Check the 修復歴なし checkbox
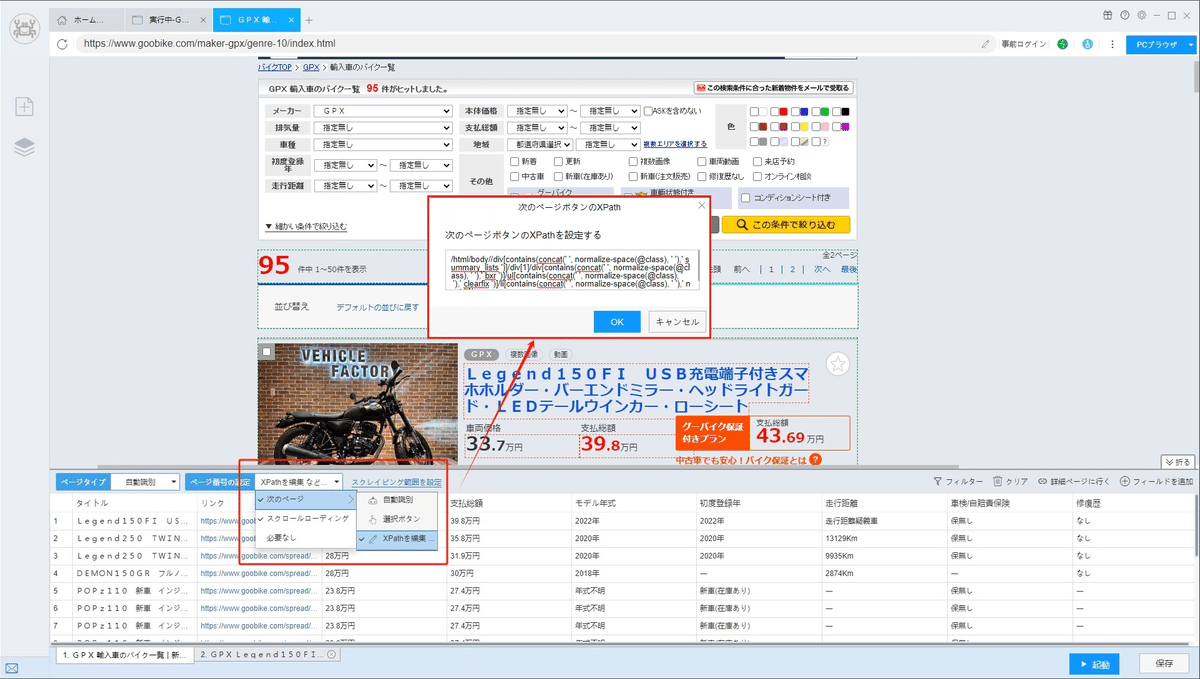The height and width of the screenshot is (679, 1200). [702, 177]
